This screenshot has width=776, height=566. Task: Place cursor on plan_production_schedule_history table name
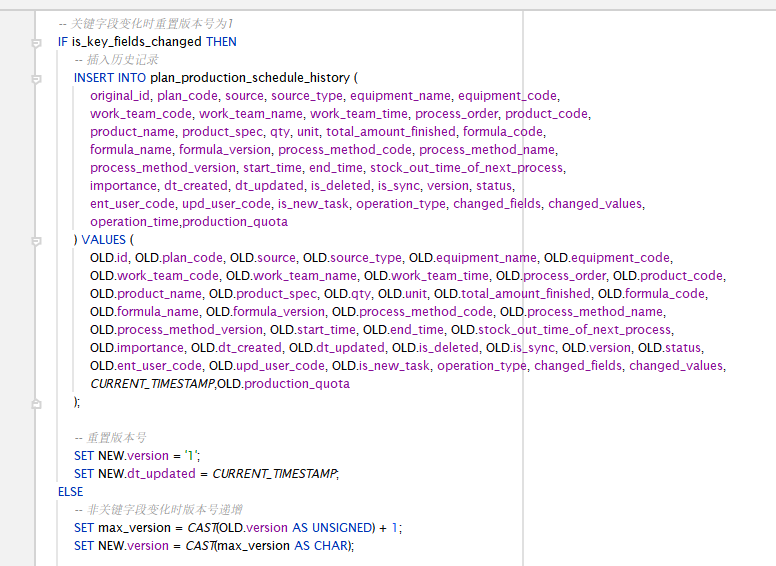point(250,78)
